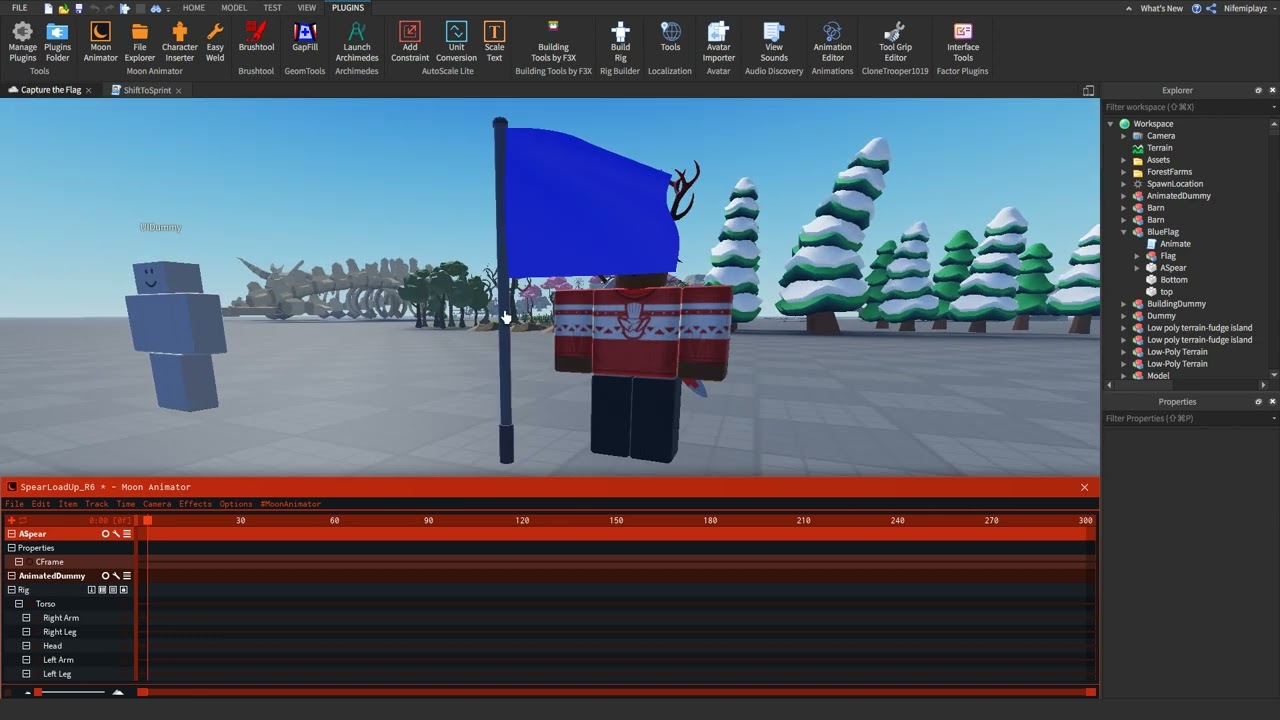The width and height of the screenshot is (1280, 720).
Task: Open the Animation Editor plugin
Action: pos(832,42)
